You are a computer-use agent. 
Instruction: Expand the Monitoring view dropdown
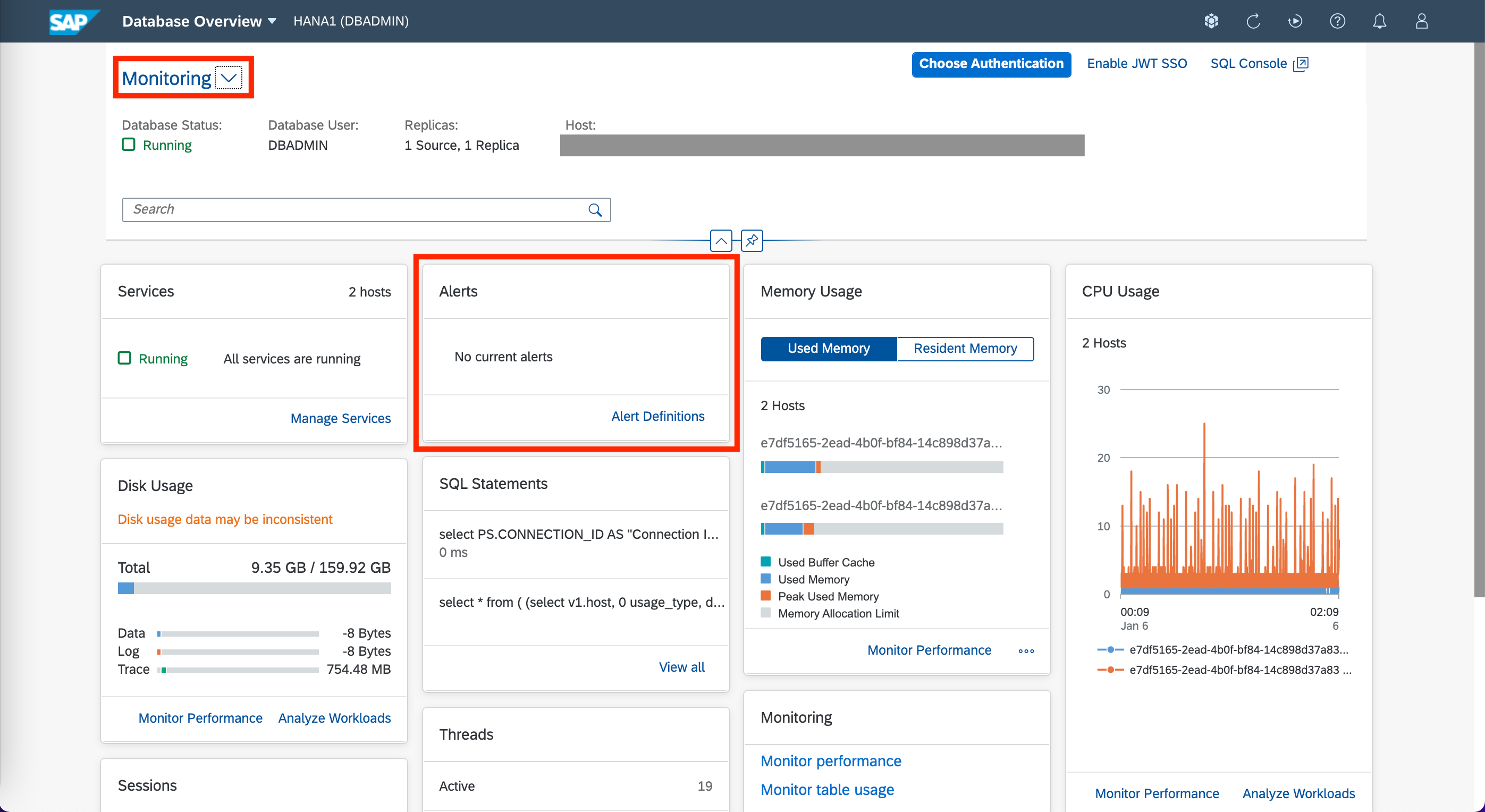pos(229,78)
